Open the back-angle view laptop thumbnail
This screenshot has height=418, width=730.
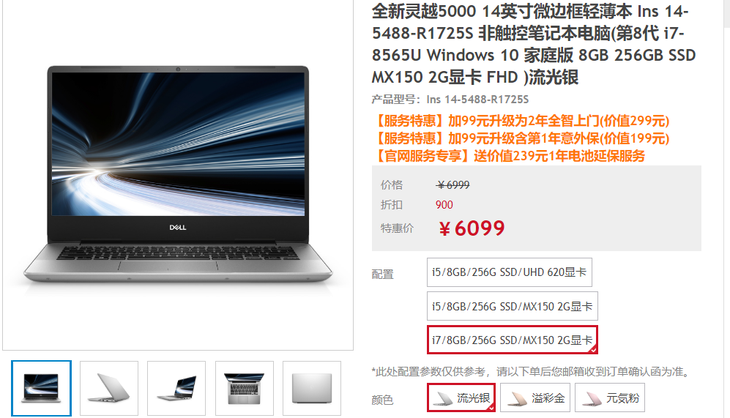[x=109, y=388]
